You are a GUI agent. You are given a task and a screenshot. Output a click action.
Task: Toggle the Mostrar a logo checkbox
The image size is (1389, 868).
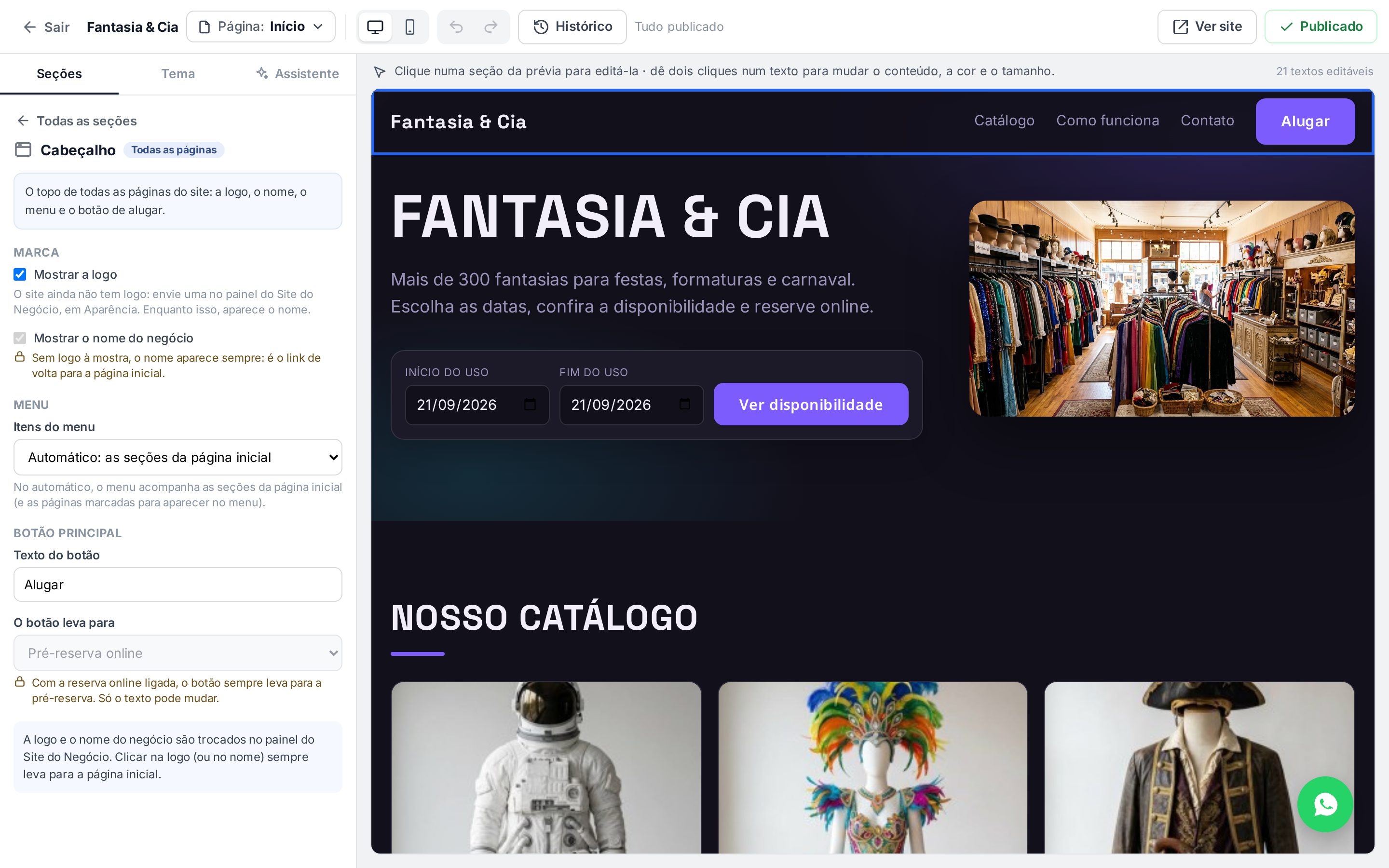pos(20,274)
